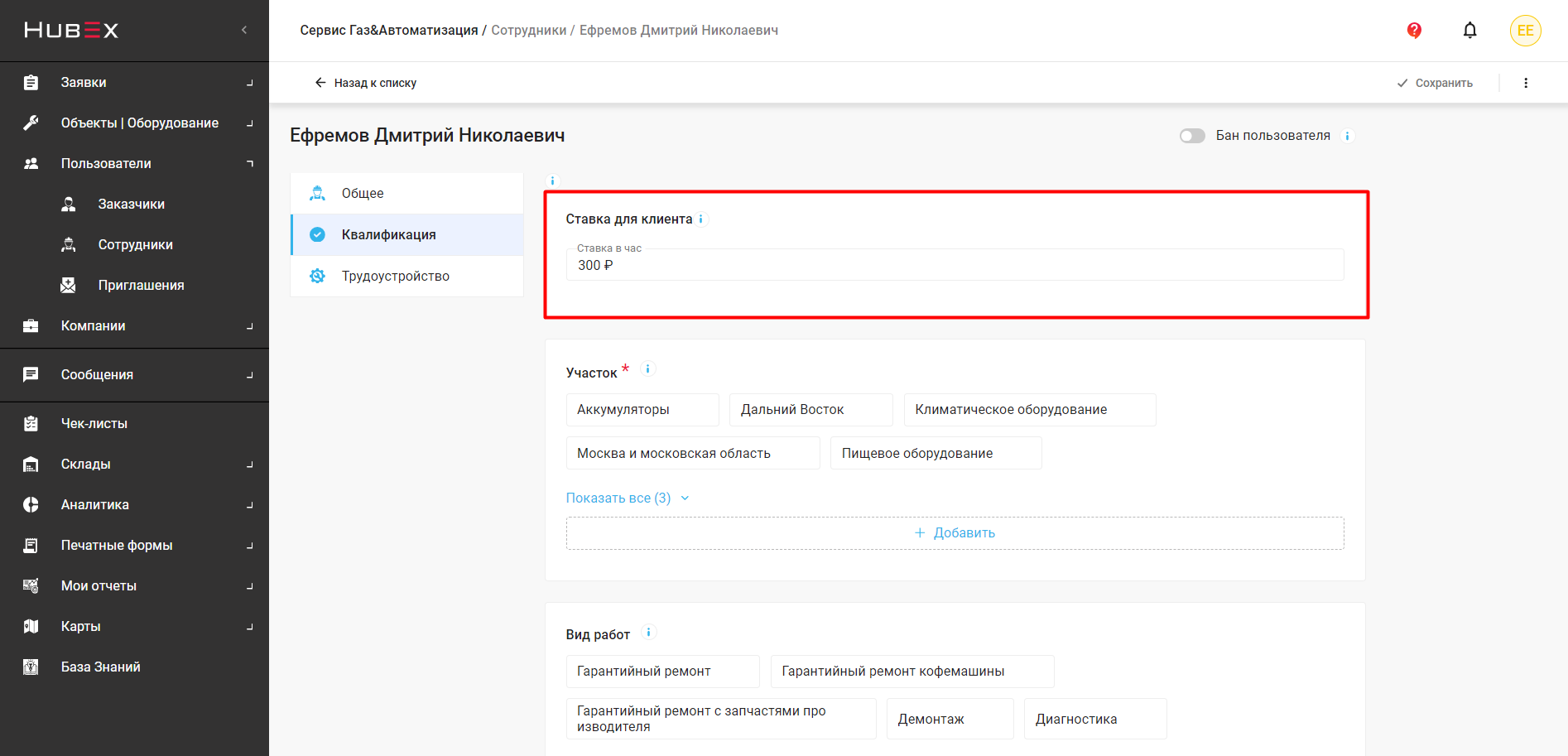Click info icon next to Бан пользователя
This screenshot has height=756, width=1568.
[x=1348, y=136]
